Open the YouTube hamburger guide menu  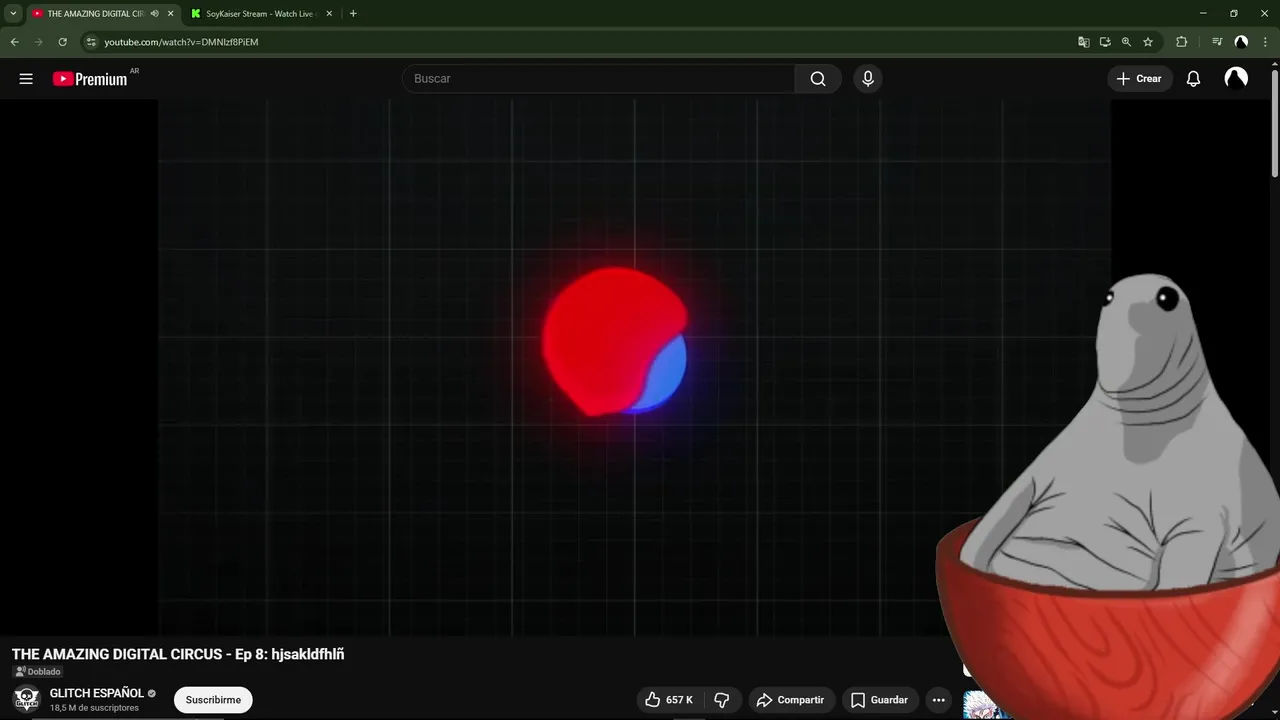pos(26,79)
